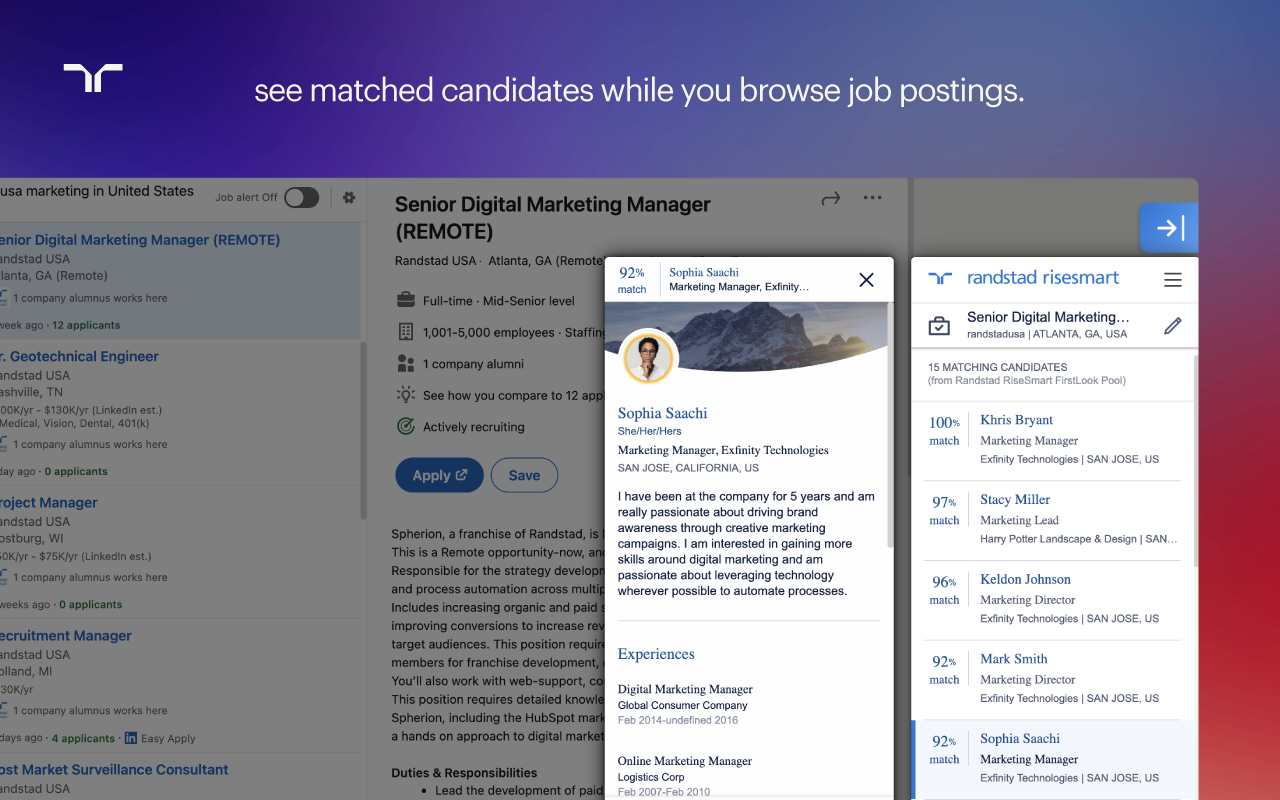Screen dimensions: 1280x800
Task: Save the Senior Digital Marketing Manager job
Action: (524, 475)
